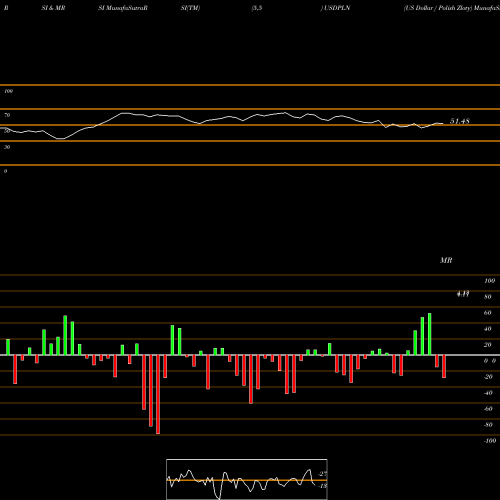This screenshot has width=500, height=500.
Task: Click the MR label above the histogram
Action: click(446, 260)
